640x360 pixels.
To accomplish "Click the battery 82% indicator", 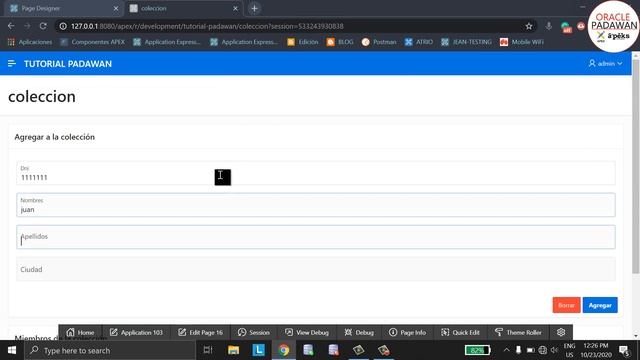I will [477, 350].
